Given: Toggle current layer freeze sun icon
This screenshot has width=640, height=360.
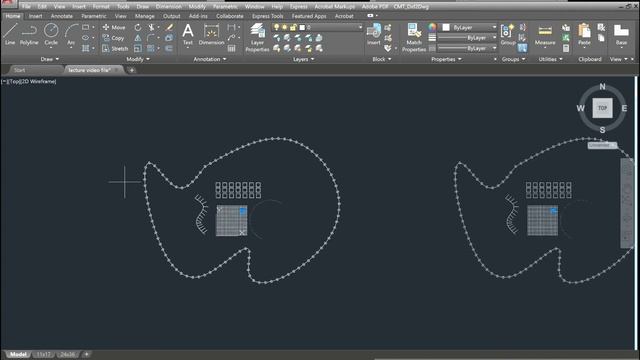Looking at the screenshot, I should [x=284, y=27].
